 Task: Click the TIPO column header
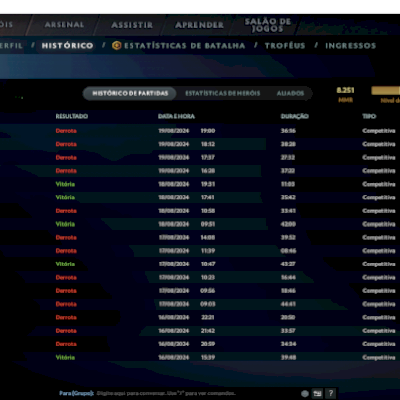369,116
